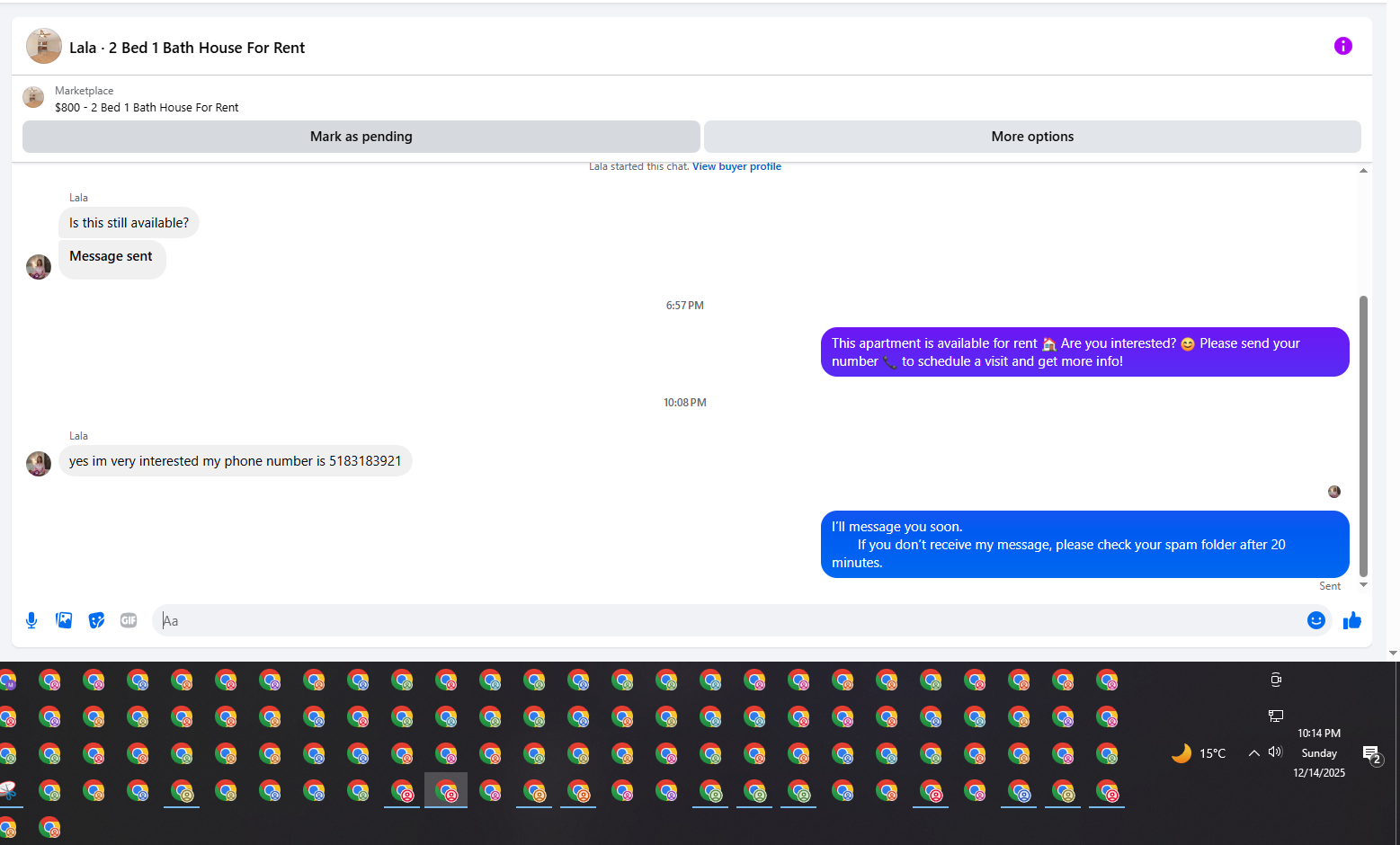Select the 'Is this still available?' message

[x=129, y=223]
